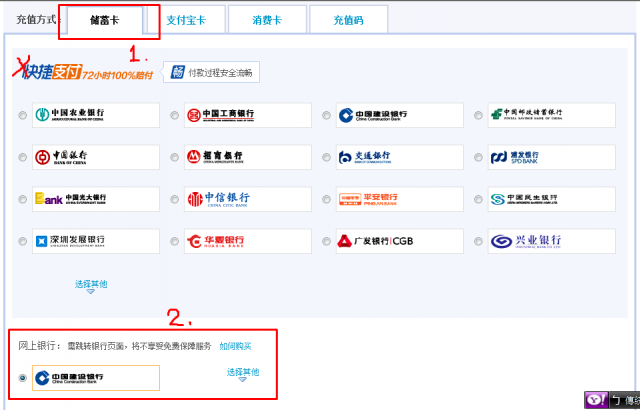Toggle the online-banking 中国建设银行 radio button

23,378
